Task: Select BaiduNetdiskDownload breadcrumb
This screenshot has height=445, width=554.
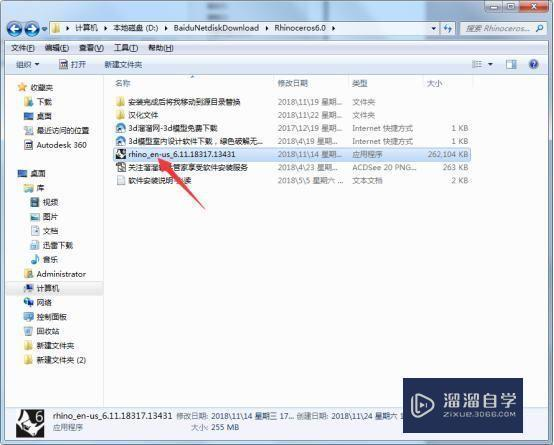Action: coord(216,28)
